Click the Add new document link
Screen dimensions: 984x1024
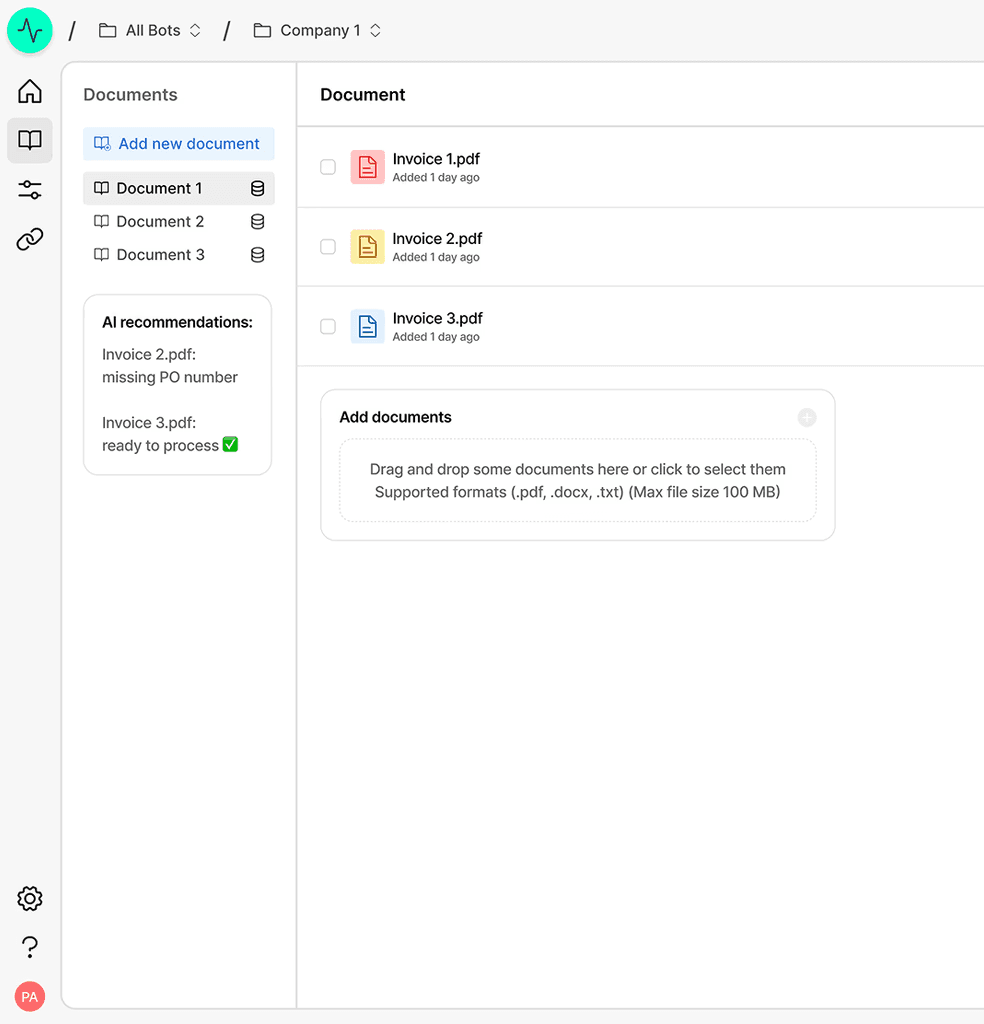point(178,143)
